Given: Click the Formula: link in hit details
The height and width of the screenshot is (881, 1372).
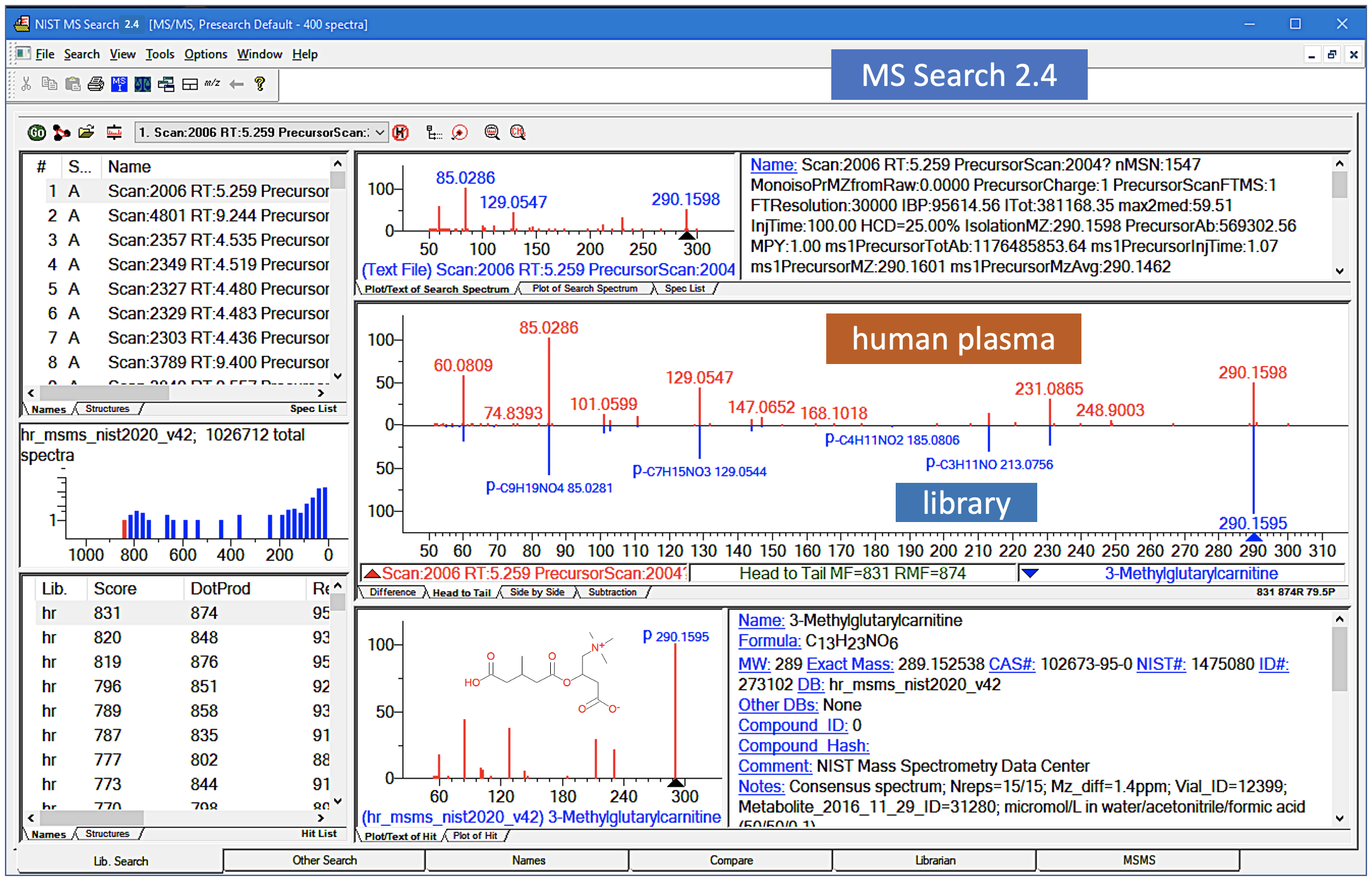Looking at the screenshot, I should 769,641.
